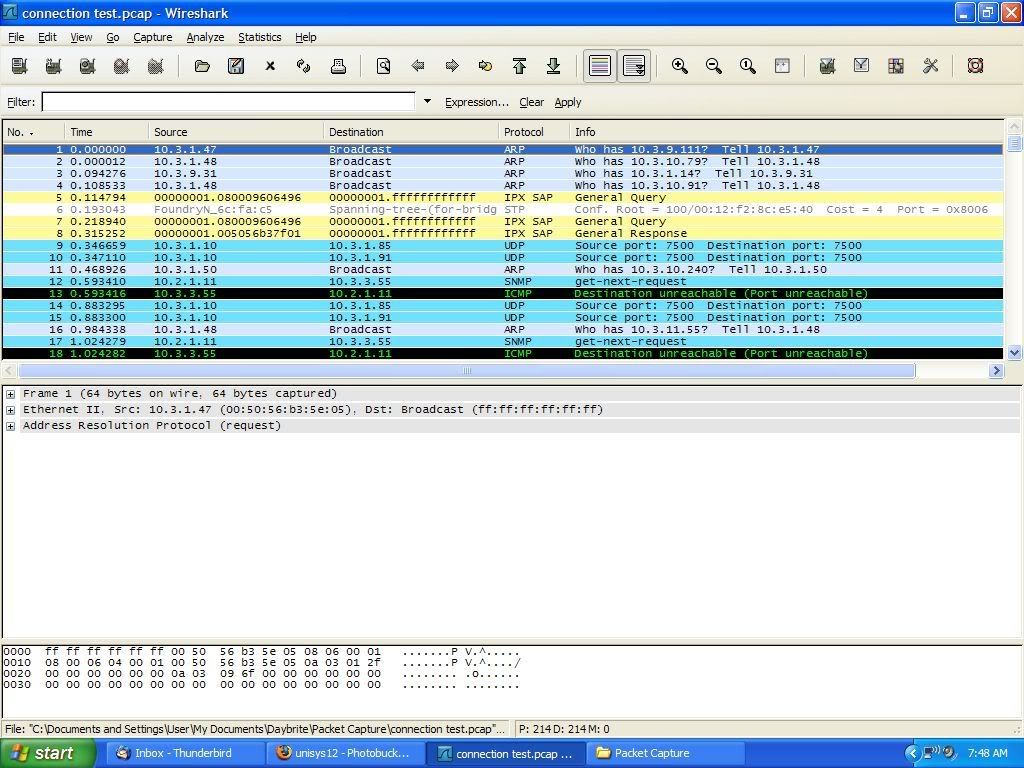1024x768 pixels.
Task: Open the Edit menu
Action: pos(47,37)
